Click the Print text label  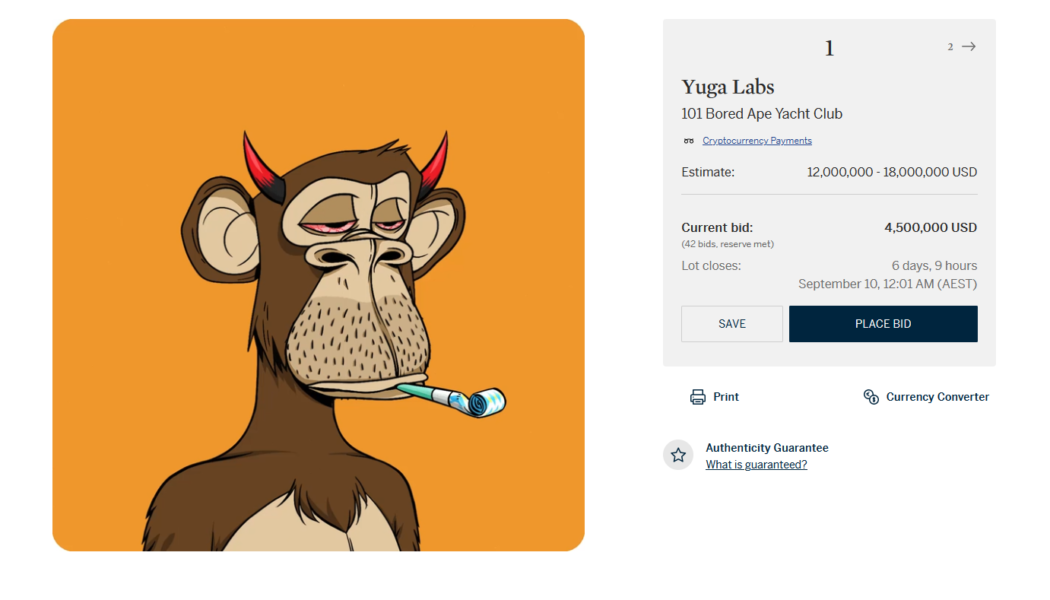click(726, 397)
